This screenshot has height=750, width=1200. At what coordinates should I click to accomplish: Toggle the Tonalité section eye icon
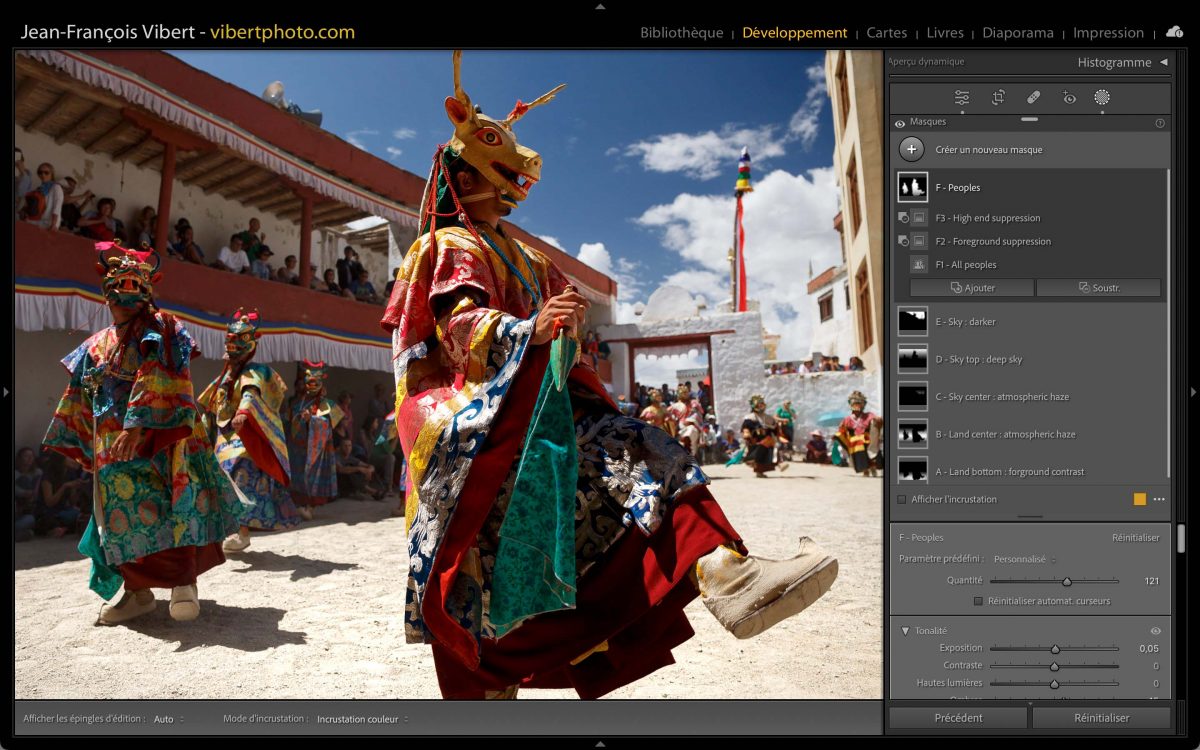[1156, 631]
